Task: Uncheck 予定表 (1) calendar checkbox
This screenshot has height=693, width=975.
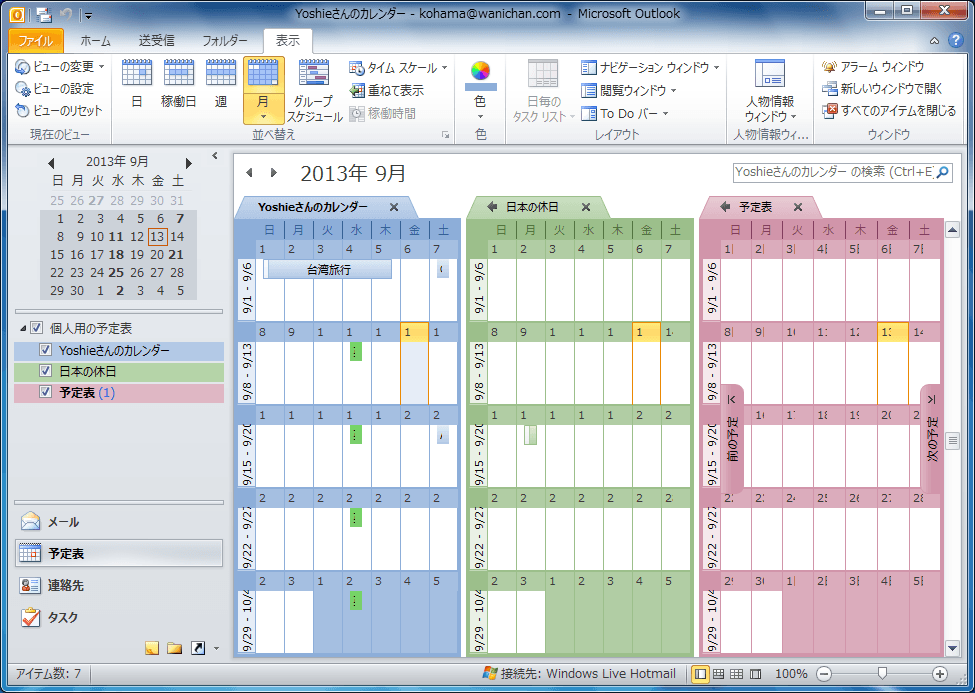Action: point(45,392)
